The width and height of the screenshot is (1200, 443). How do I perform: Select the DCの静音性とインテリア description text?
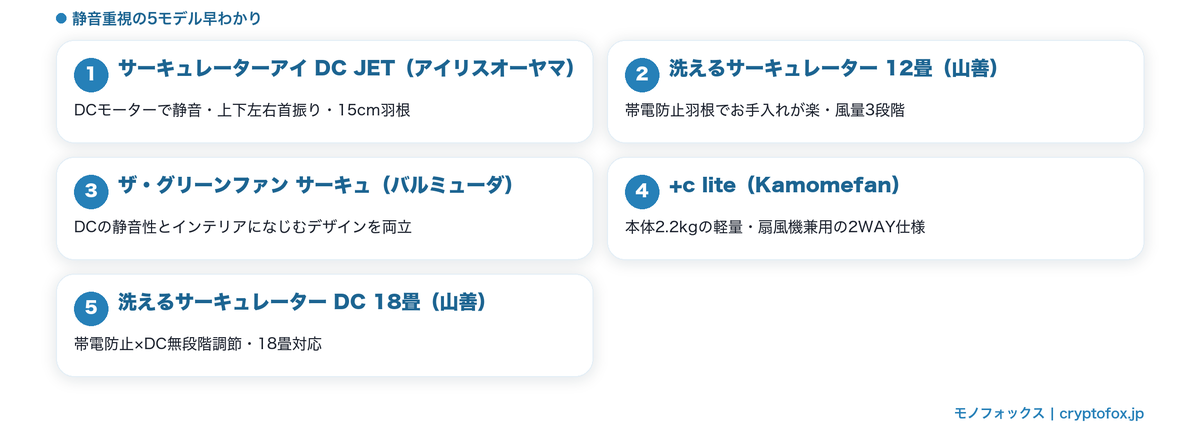click(x=243, y=227)
